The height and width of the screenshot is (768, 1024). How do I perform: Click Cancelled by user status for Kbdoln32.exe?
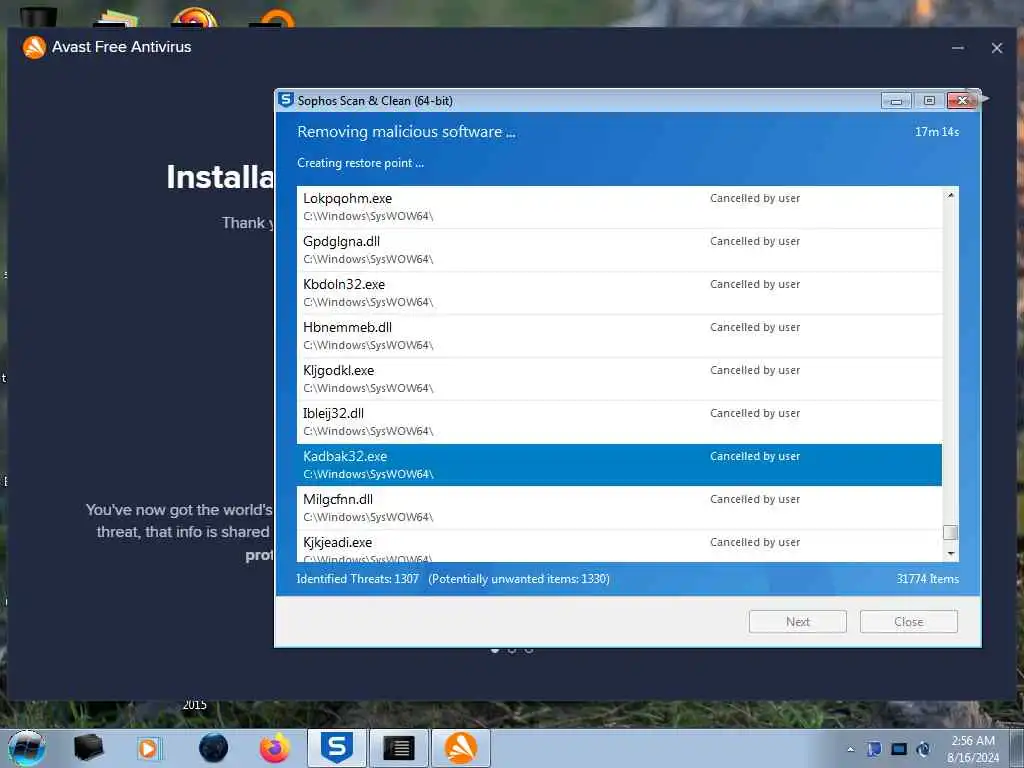point(755,284)
